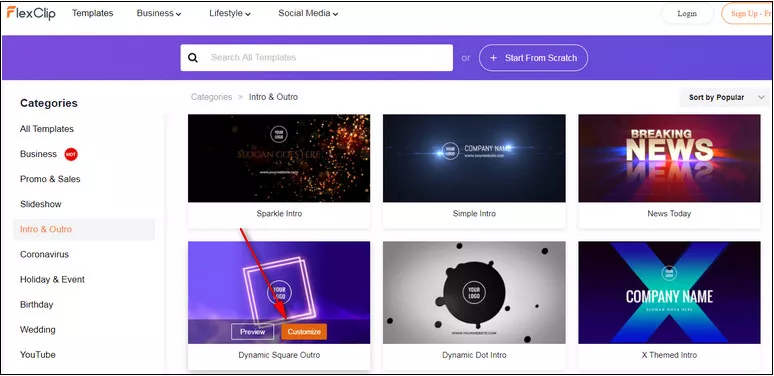Viewport: 774px width, 376px height.
Task: Click the Categories breadcrumb link
Action: pos(211,97)
